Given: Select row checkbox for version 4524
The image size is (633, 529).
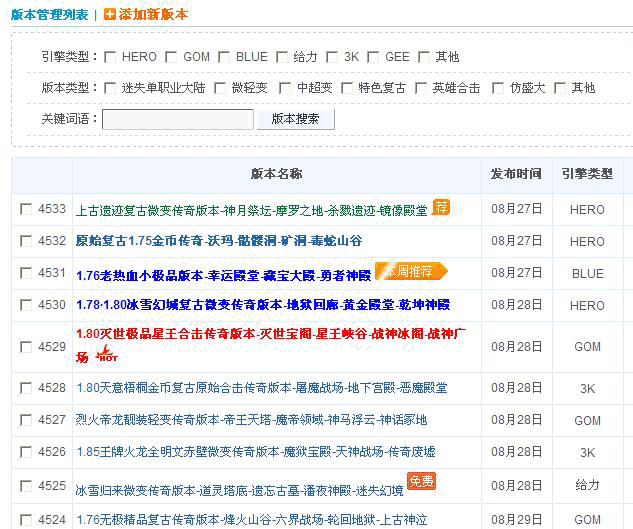Looking at the screenshot, I should 26,520.
